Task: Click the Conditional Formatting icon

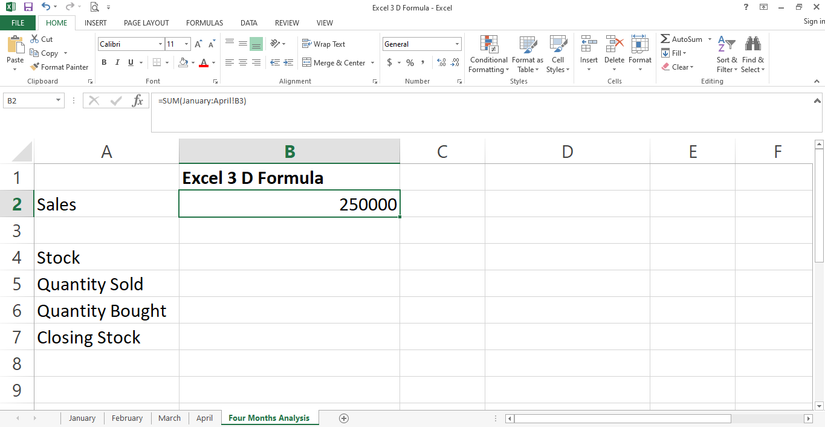Action: 489,45
